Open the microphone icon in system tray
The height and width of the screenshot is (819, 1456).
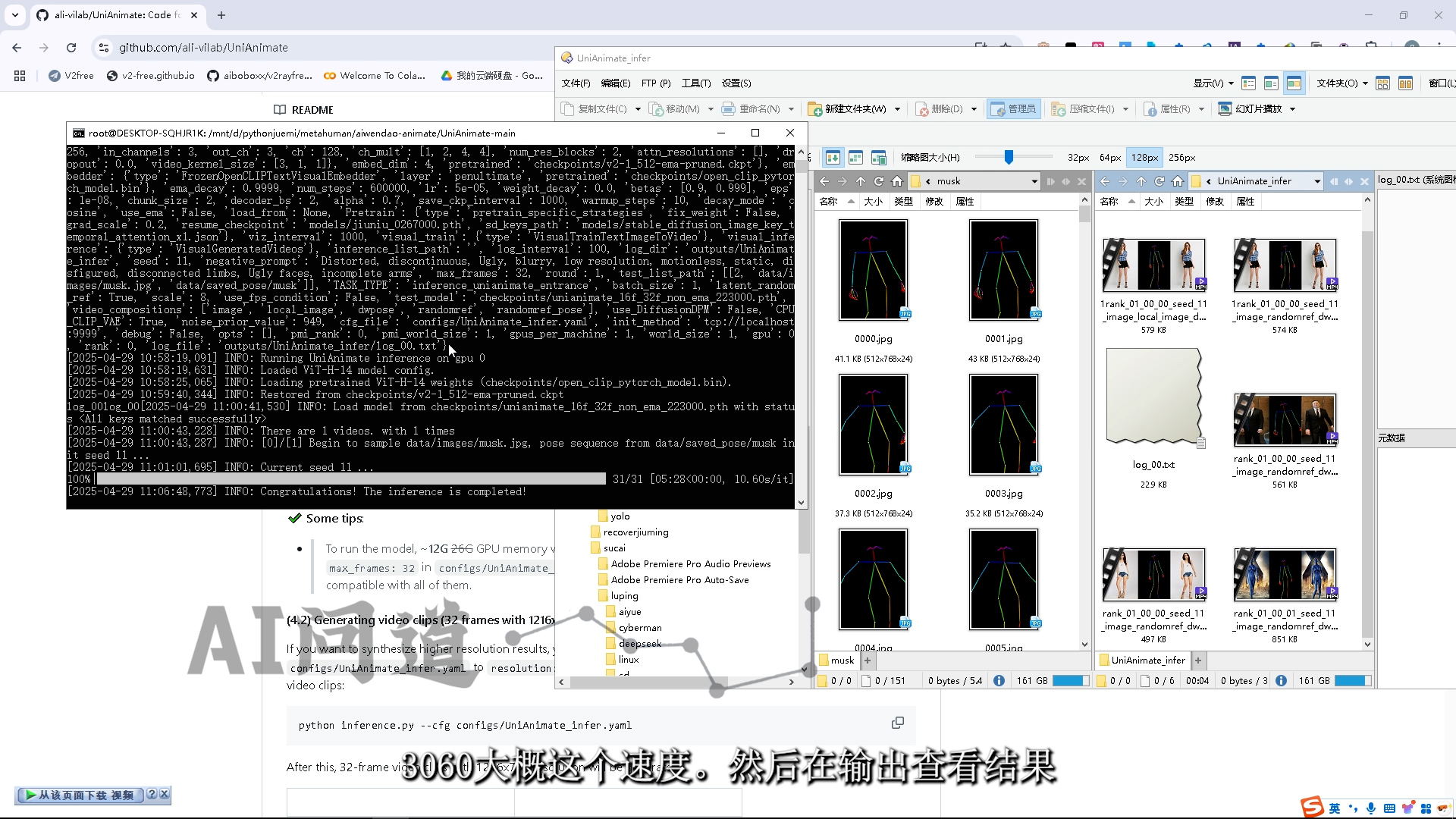(x=1371, y=808)
